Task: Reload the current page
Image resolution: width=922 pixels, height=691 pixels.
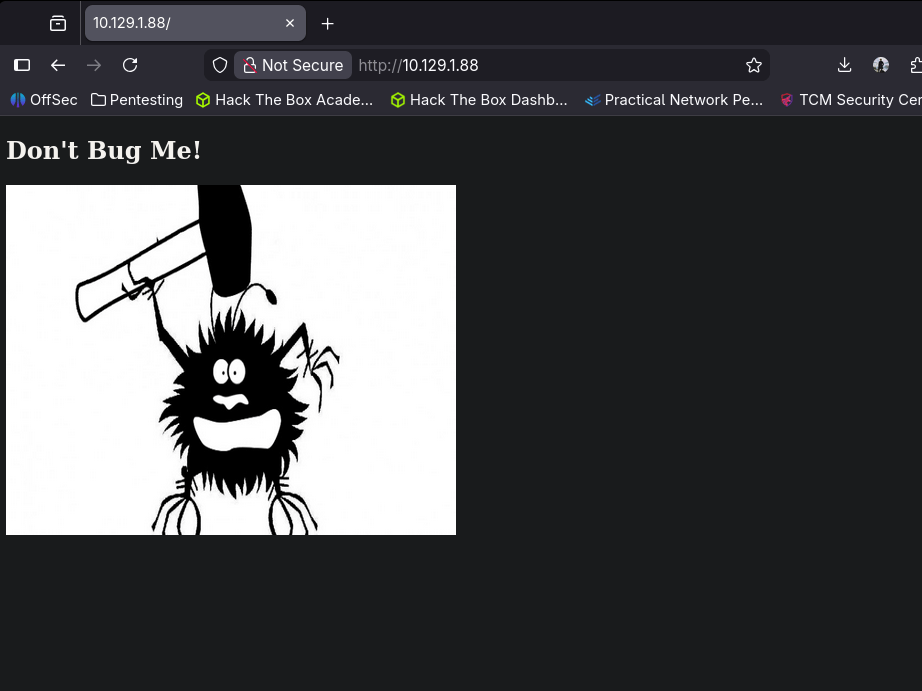Action: point(130,65)
